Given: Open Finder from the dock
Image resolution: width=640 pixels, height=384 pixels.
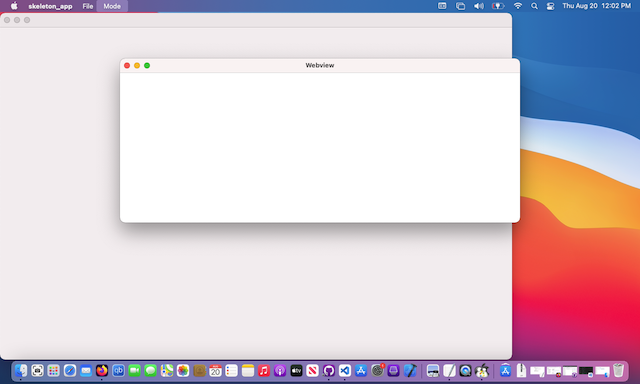Looking at the screenshot, I should (21, 371).
